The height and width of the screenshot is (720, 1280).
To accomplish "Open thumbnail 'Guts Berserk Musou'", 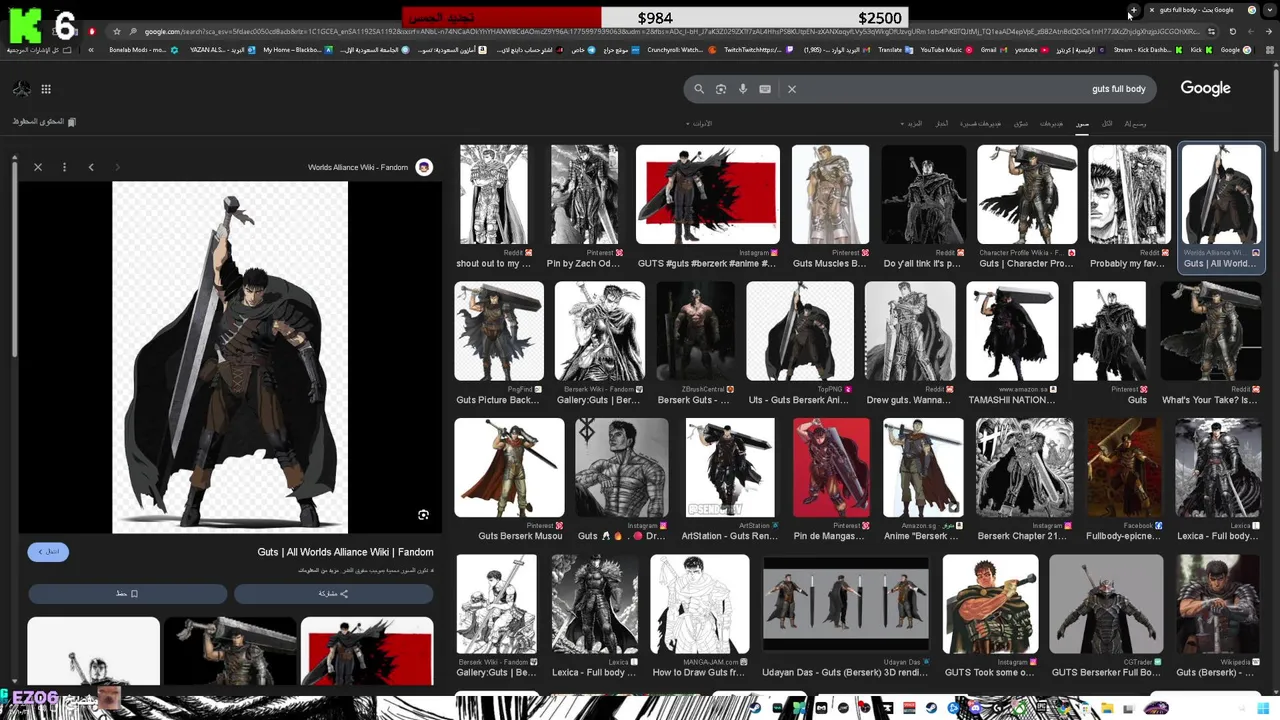I will pos(509,467).
